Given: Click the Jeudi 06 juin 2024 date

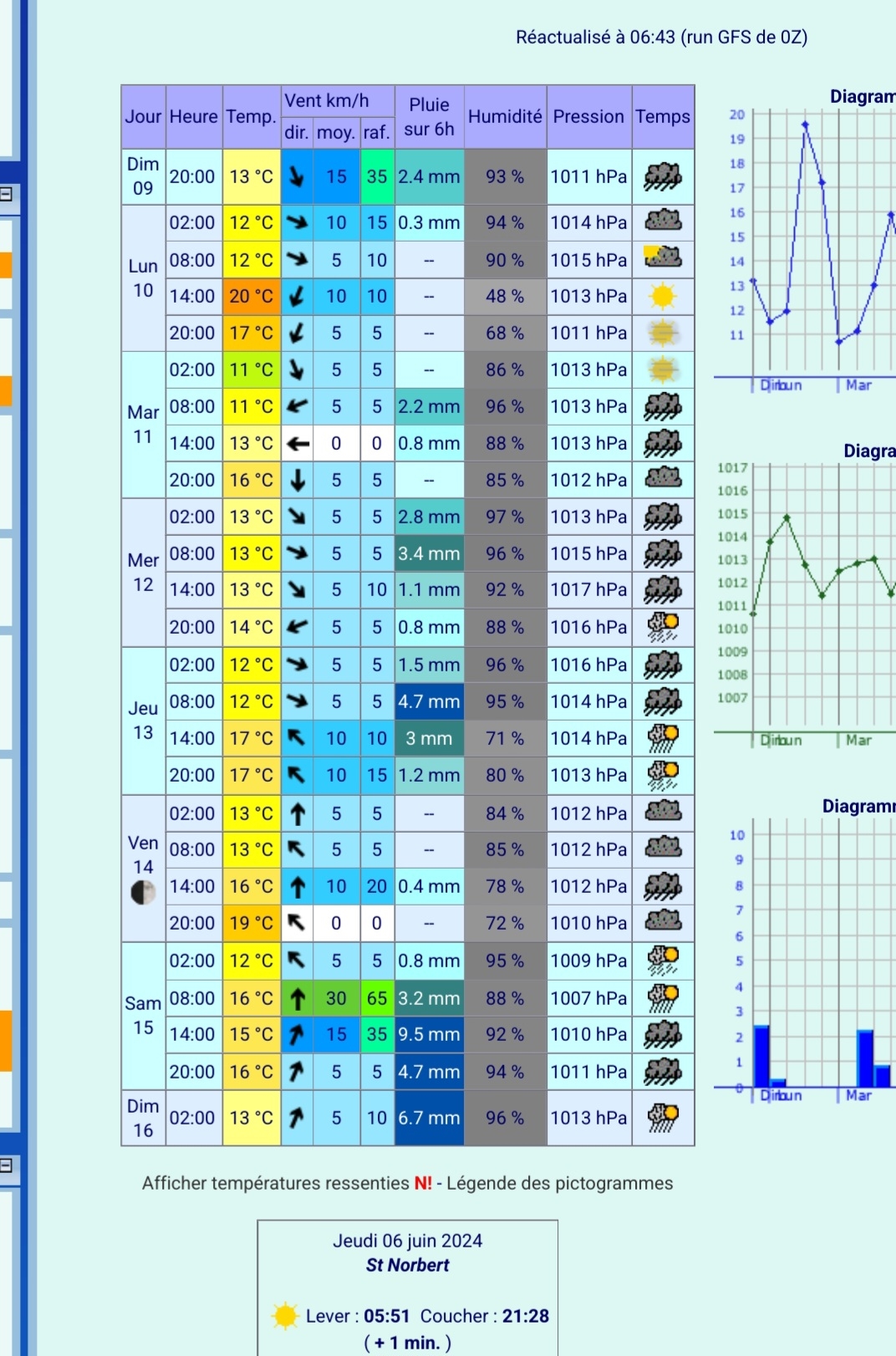Looking at the screenshot, I should pos(408,1241).
